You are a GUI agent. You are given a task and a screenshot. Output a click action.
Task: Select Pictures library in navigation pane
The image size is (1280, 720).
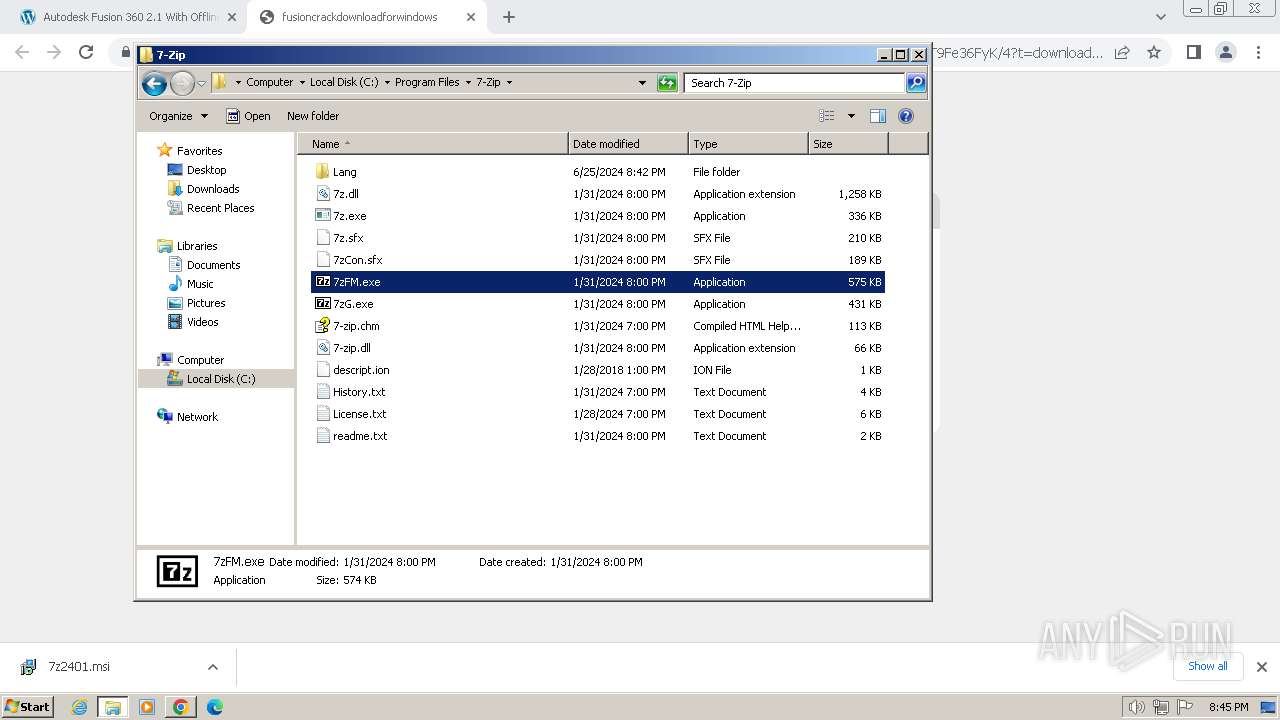pos(206,303)
